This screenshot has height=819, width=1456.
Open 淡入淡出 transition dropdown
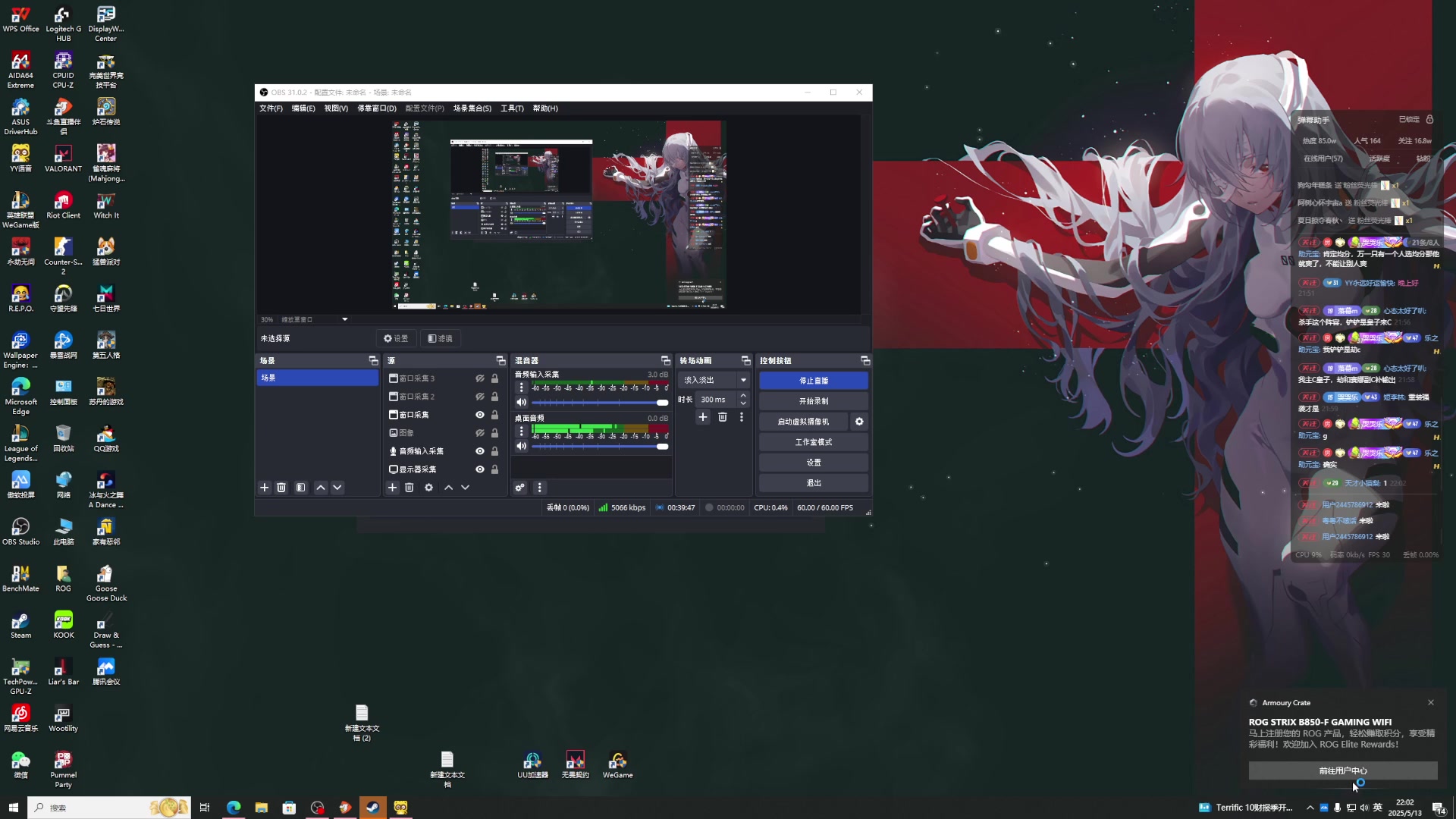714,380
